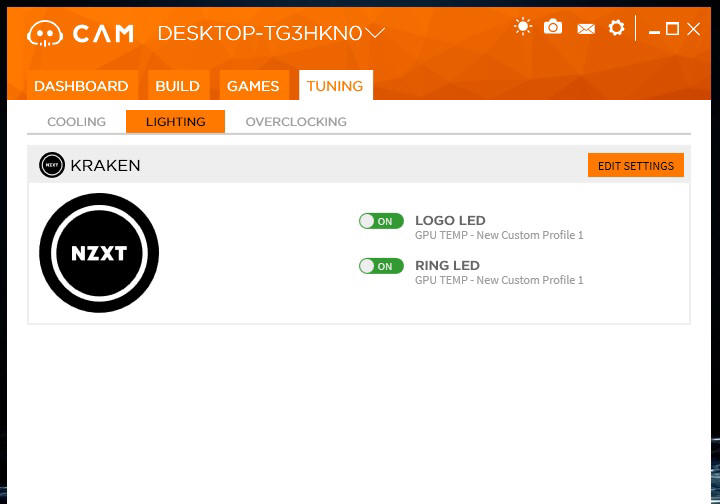Maximize the CAM window
Viewport: 720px width, 504px height.
pyautogui.click(x=672, y=29)
